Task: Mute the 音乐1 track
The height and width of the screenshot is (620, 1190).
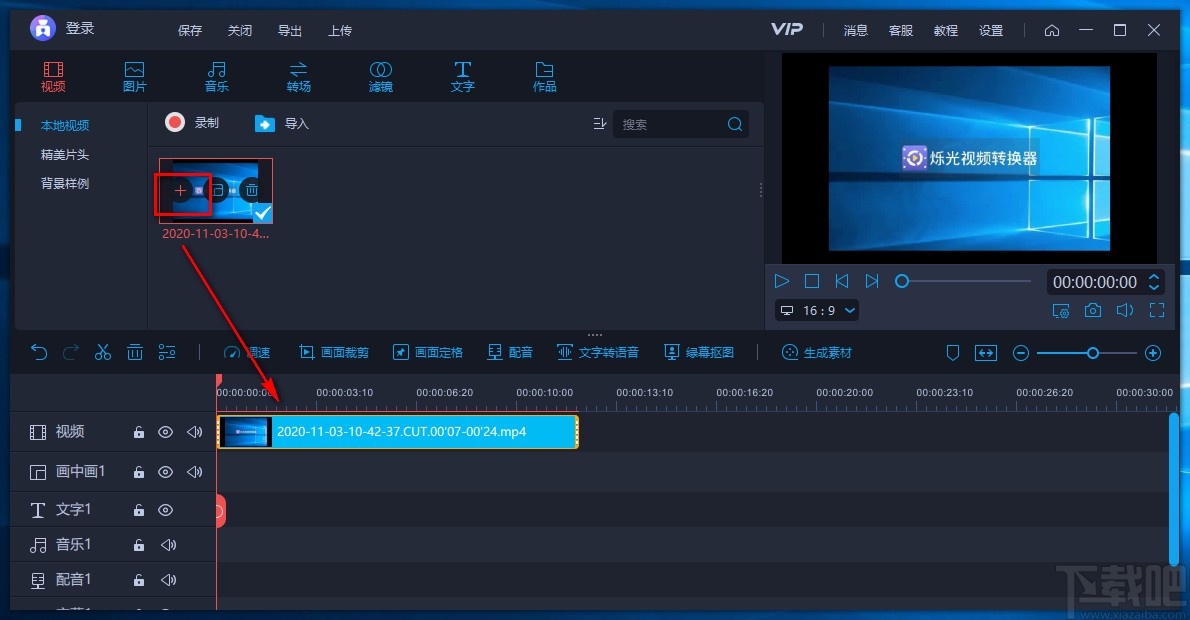Action: (168, 545)
